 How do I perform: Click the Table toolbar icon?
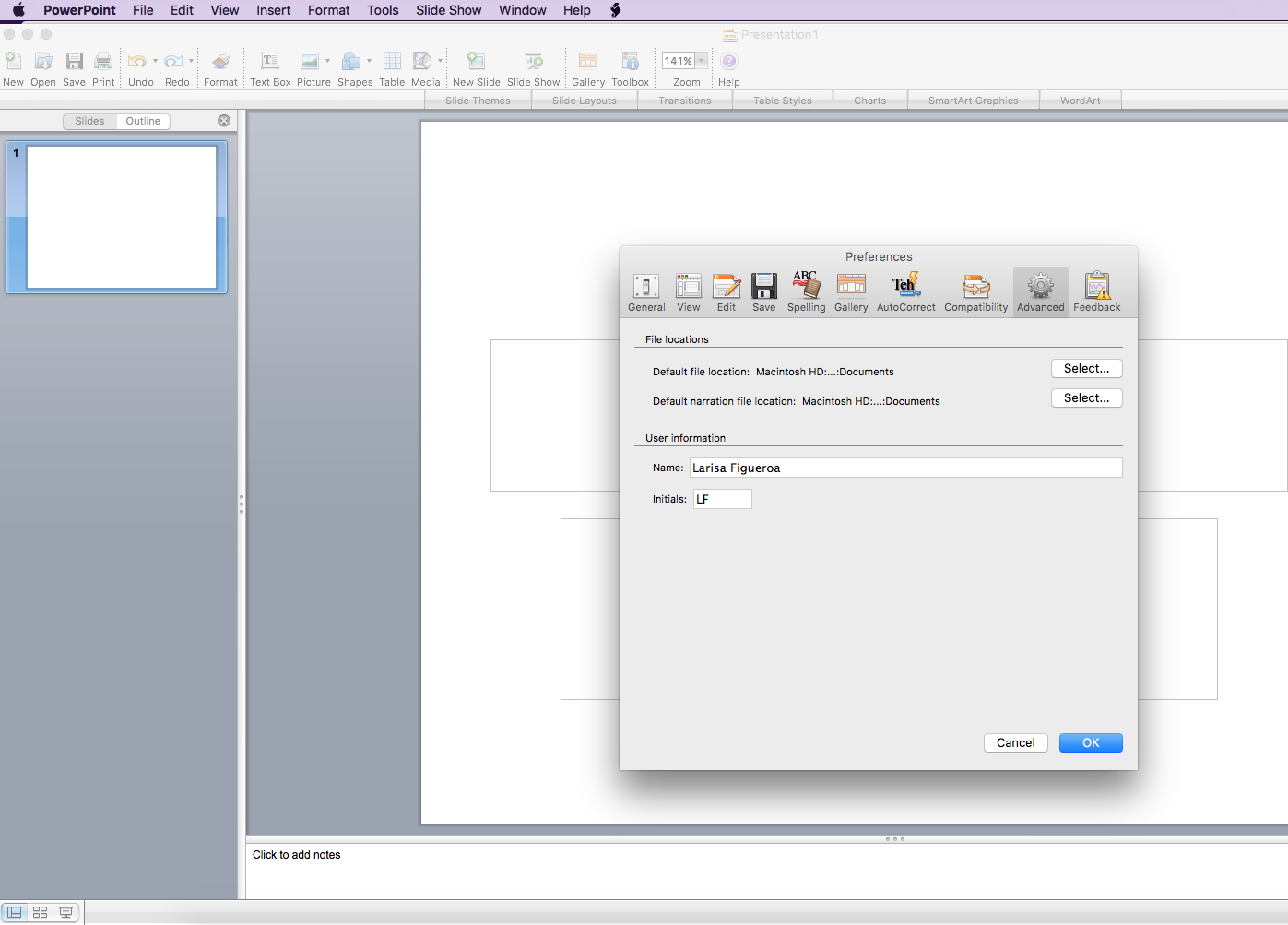(392, 69)
